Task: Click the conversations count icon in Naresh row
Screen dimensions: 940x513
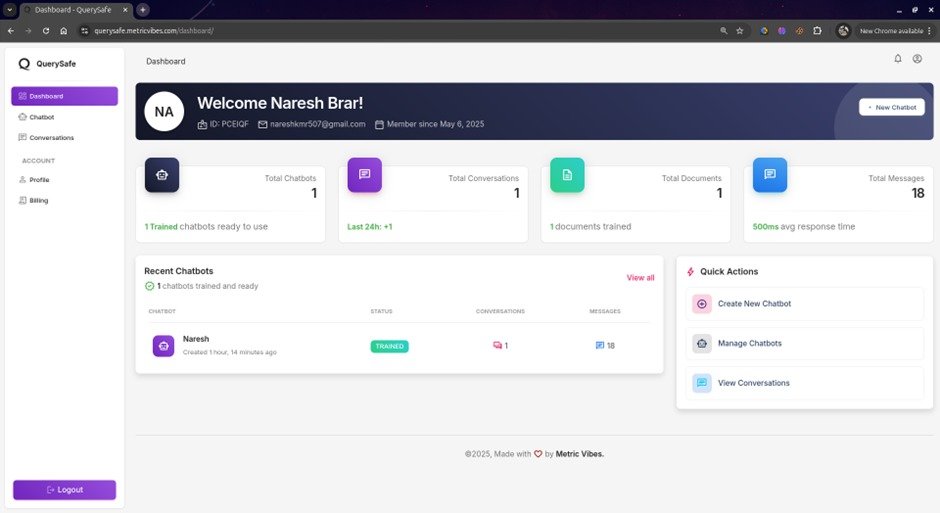Action: click(x=497, y=345)
